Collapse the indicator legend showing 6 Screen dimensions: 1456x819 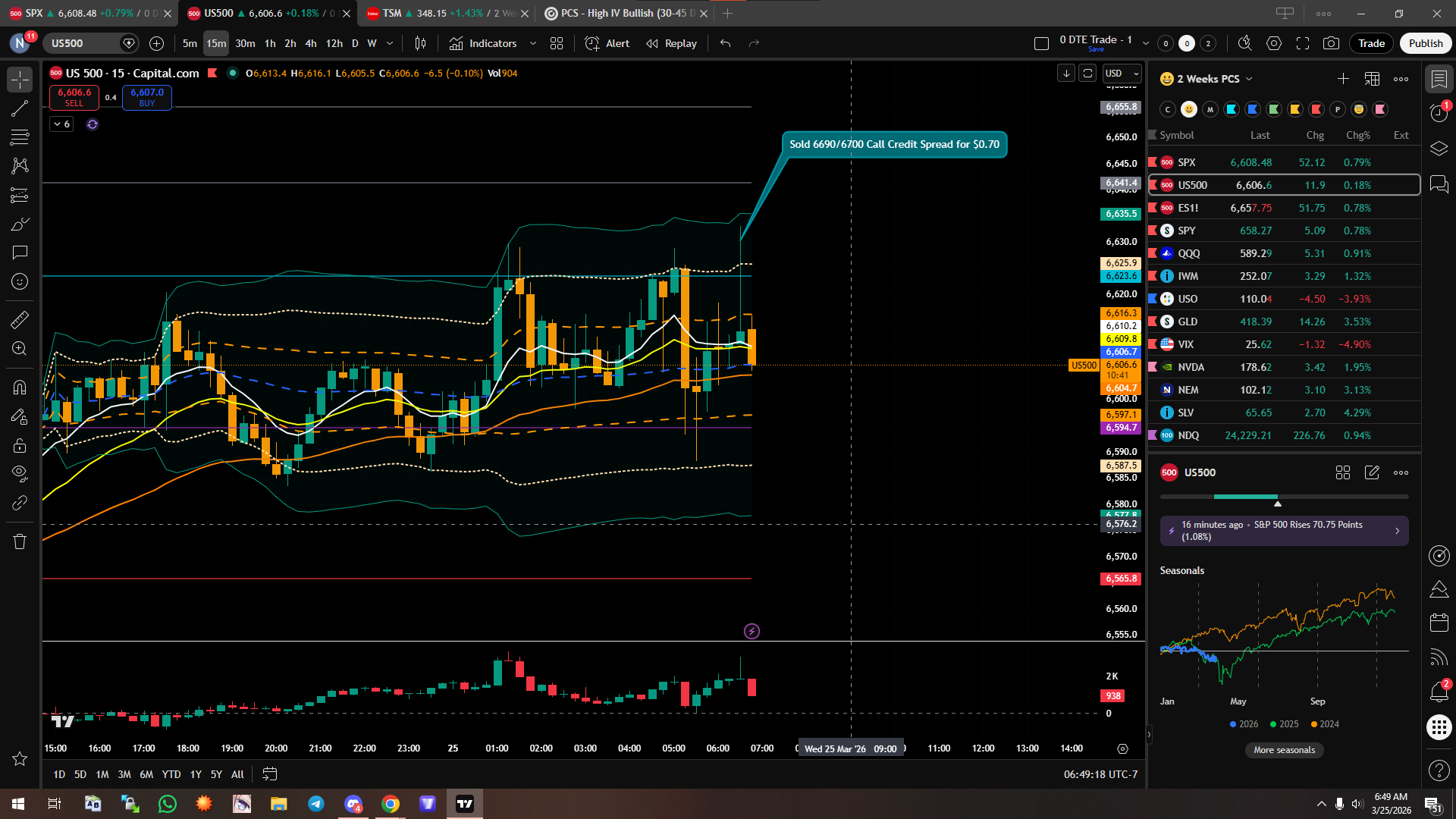[61, 124]
